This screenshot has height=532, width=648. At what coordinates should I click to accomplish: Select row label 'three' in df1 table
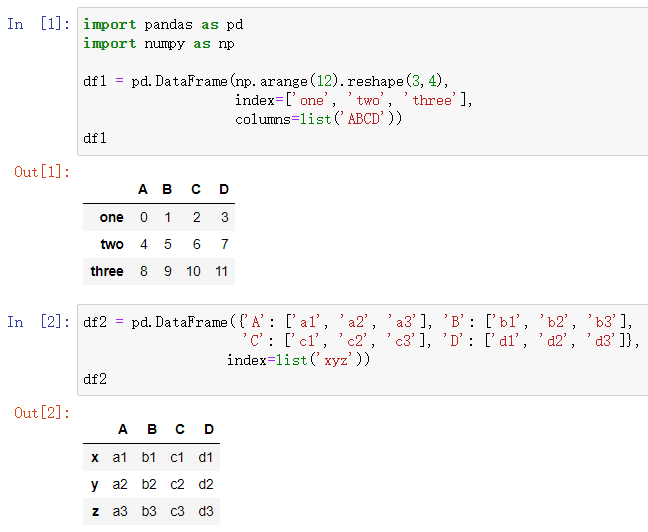(x=107, y=271)
